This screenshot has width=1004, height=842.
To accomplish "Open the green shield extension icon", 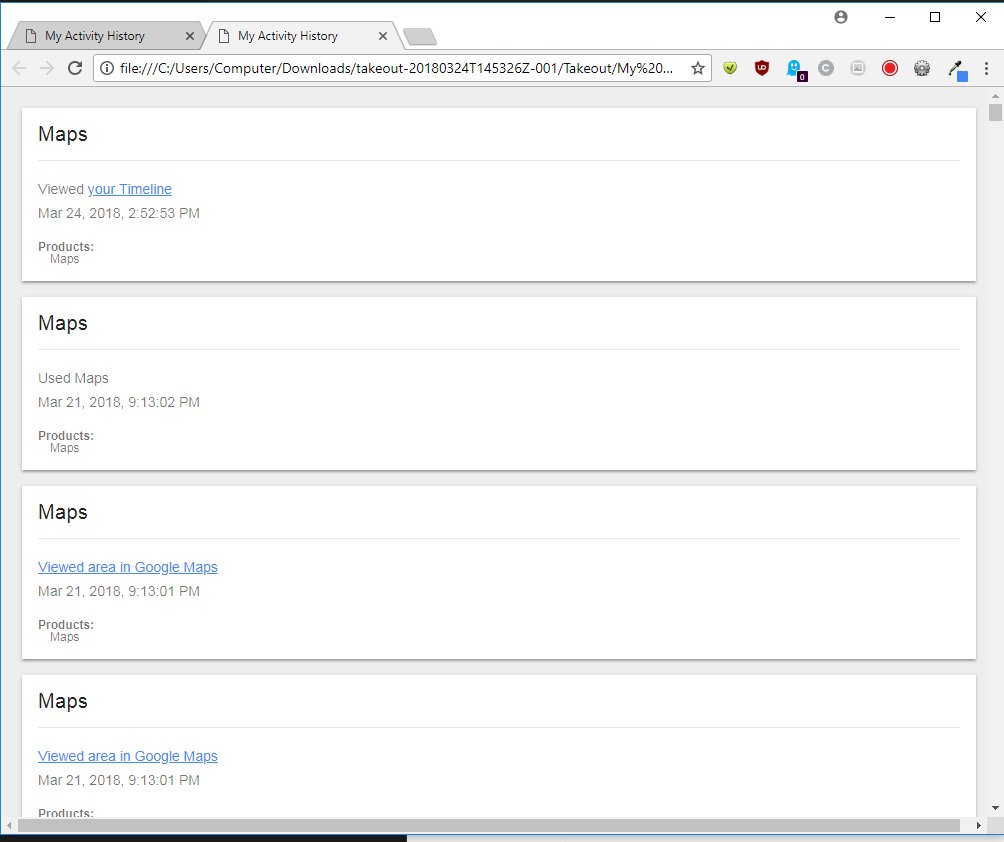I will 730,68.
